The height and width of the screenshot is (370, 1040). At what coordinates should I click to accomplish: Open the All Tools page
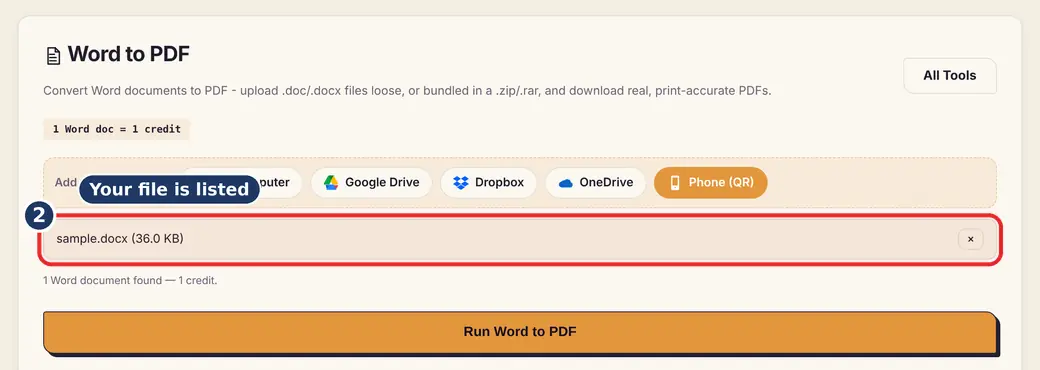point(949,76)
